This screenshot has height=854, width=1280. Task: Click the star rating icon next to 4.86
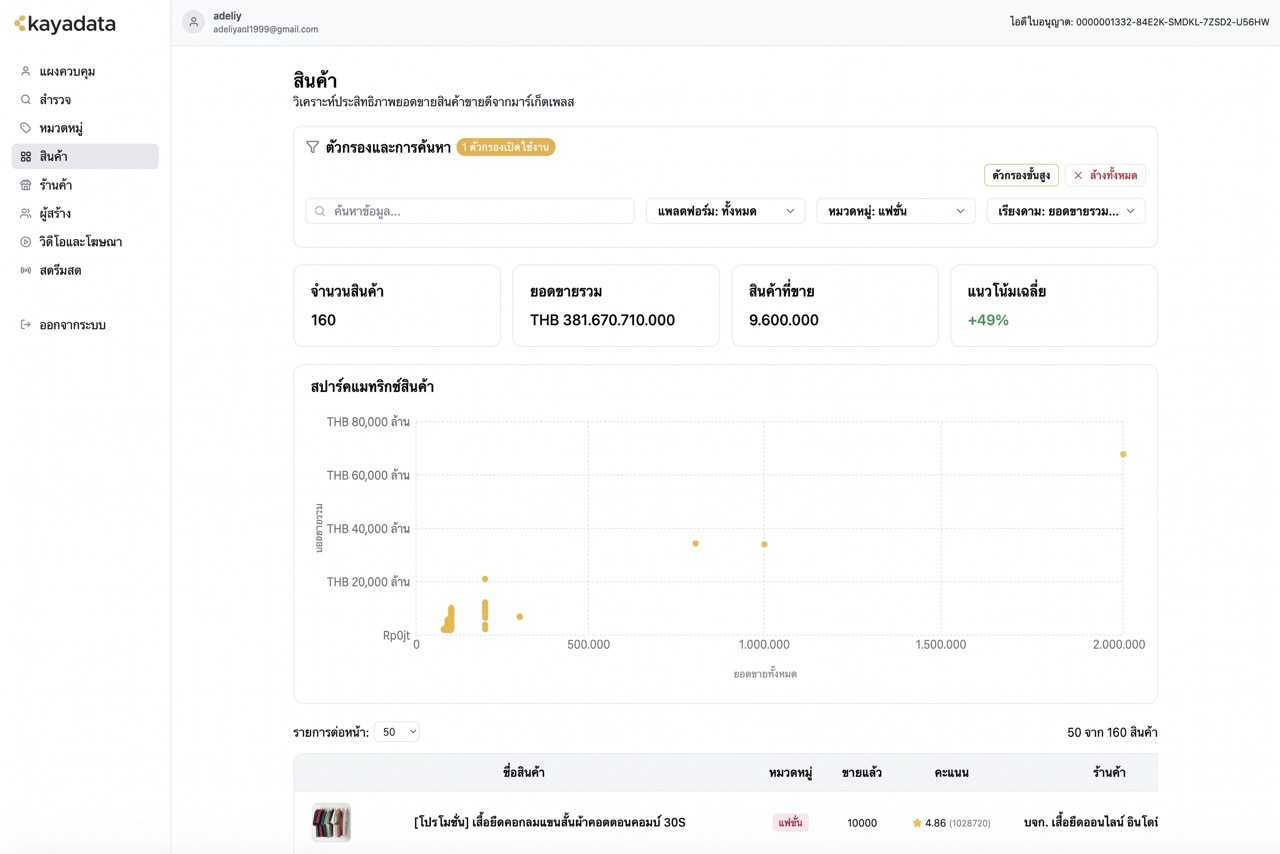tap(917, 823)
